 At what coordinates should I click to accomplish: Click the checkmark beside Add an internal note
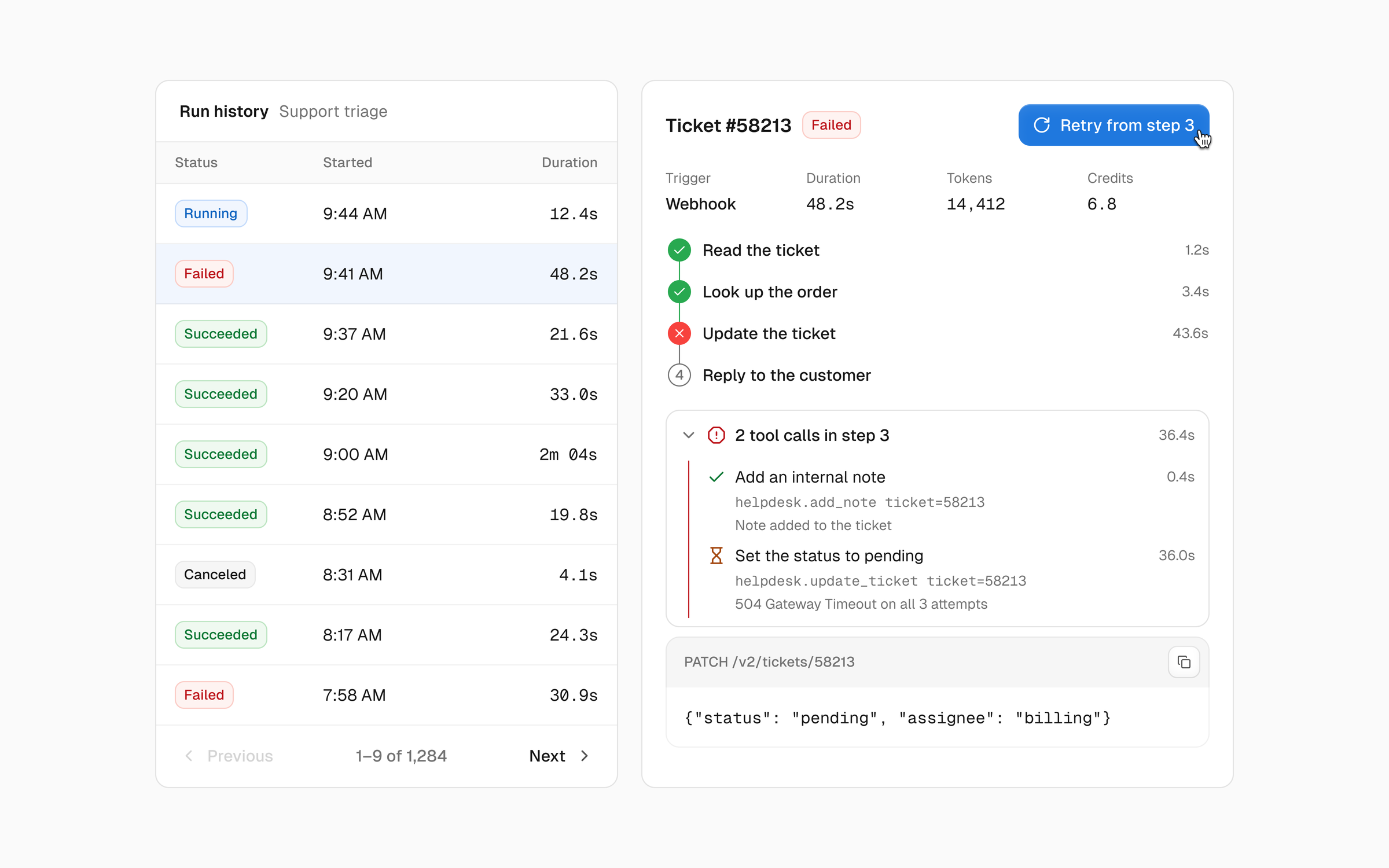click(716, 477)
